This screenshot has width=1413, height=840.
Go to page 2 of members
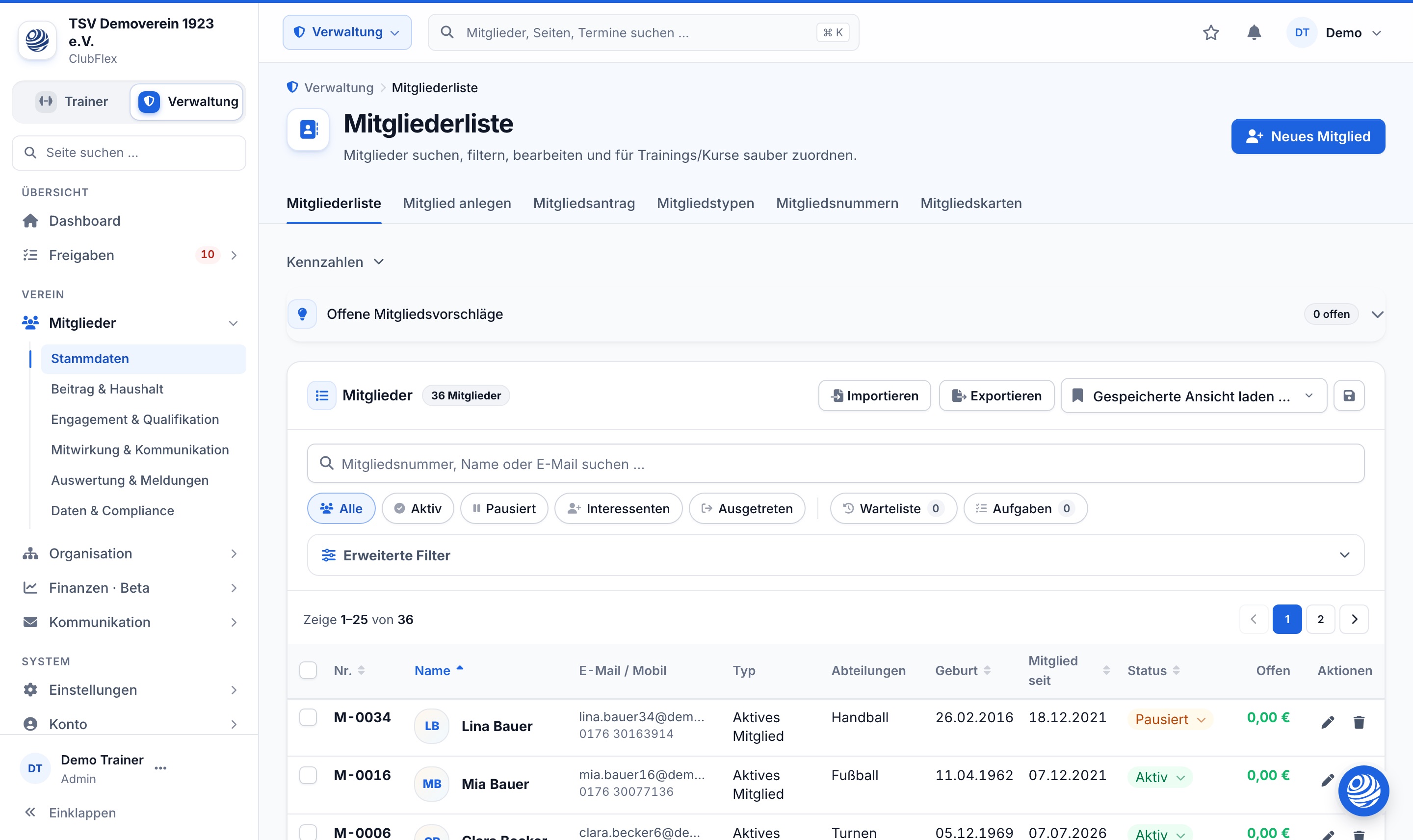(x=1320, y=619)
